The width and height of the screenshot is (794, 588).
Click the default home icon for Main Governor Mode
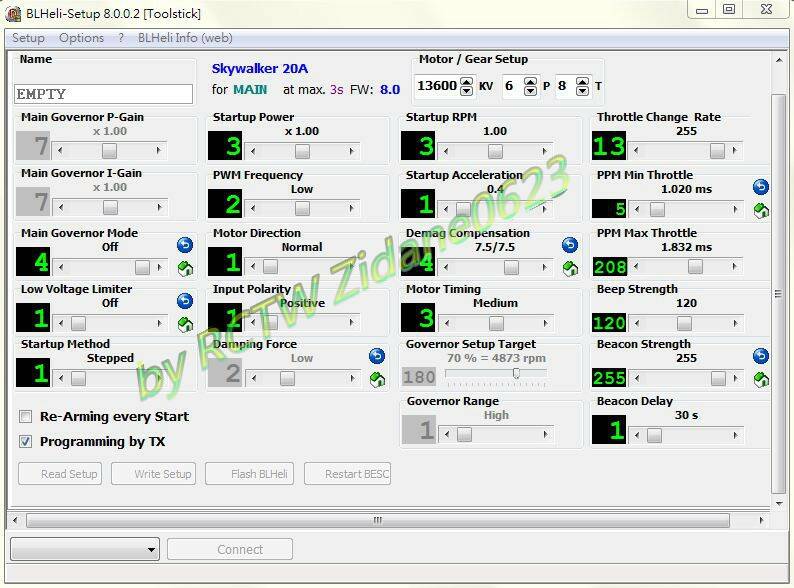coord(185,268)
